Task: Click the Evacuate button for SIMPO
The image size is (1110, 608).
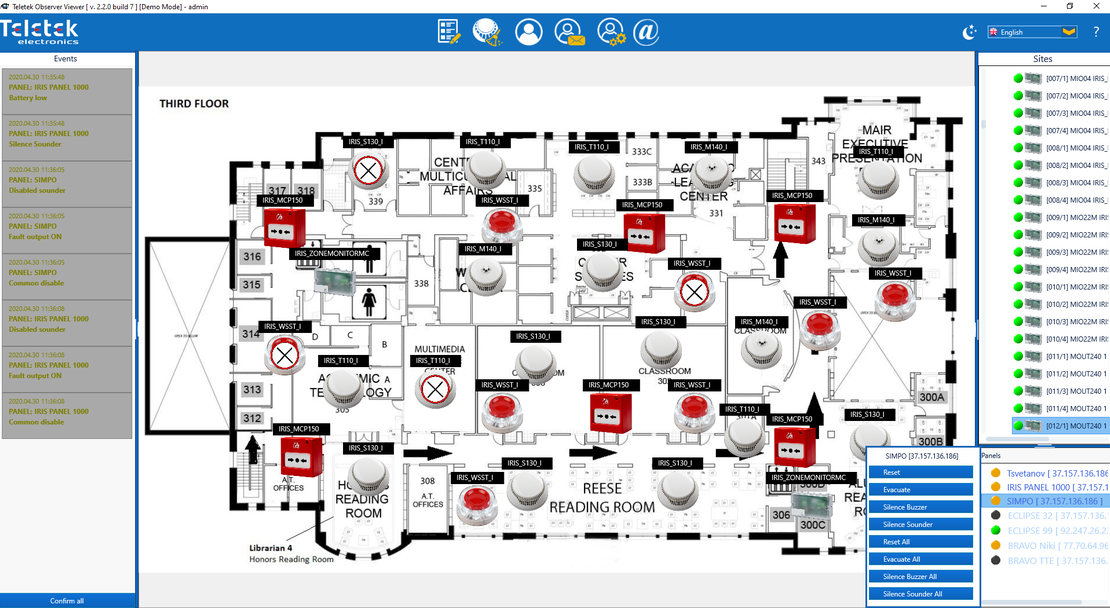Action: coord(921,490)
